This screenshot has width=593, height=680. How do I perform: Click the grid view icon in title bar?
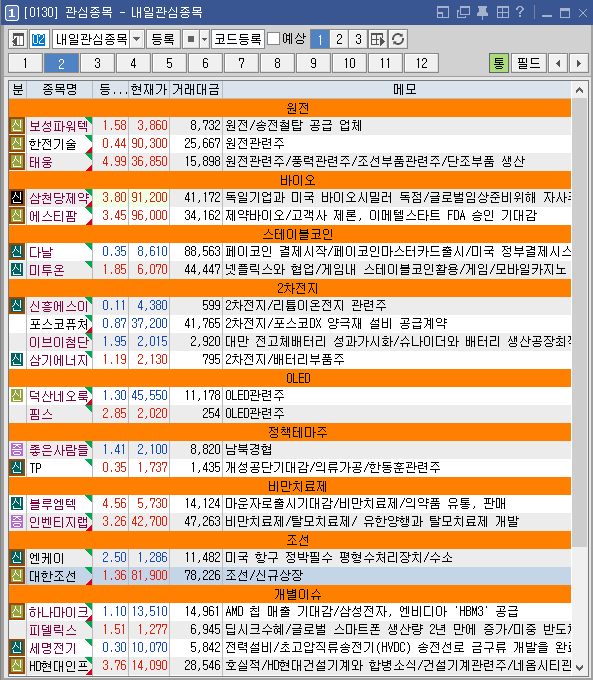point(502,12)
